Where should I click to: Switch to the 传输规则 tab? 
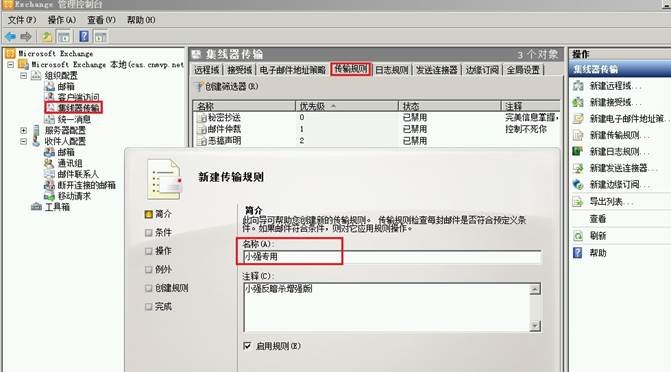point(350,69)
